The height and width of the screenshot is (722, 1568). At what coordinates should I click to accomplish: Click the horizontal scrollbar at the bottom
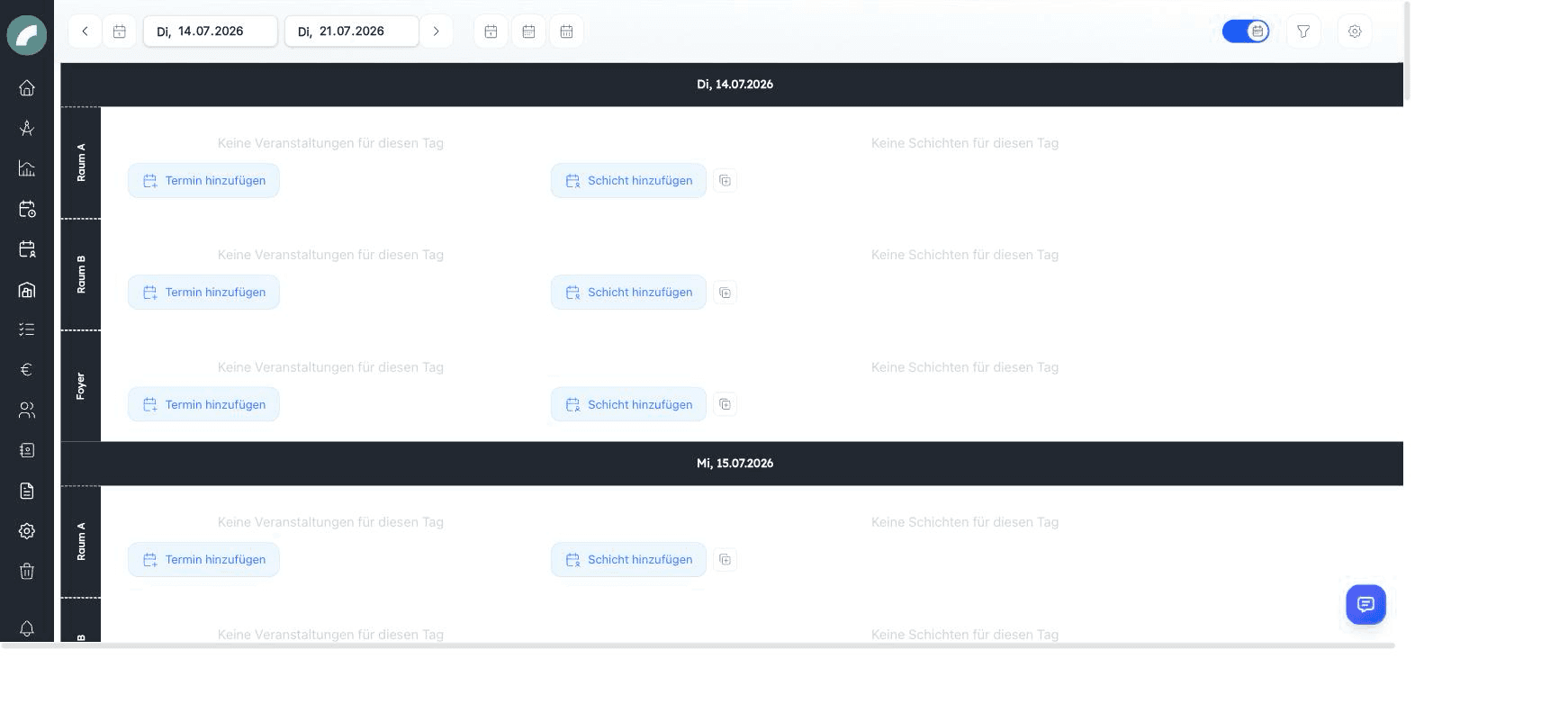698,645
